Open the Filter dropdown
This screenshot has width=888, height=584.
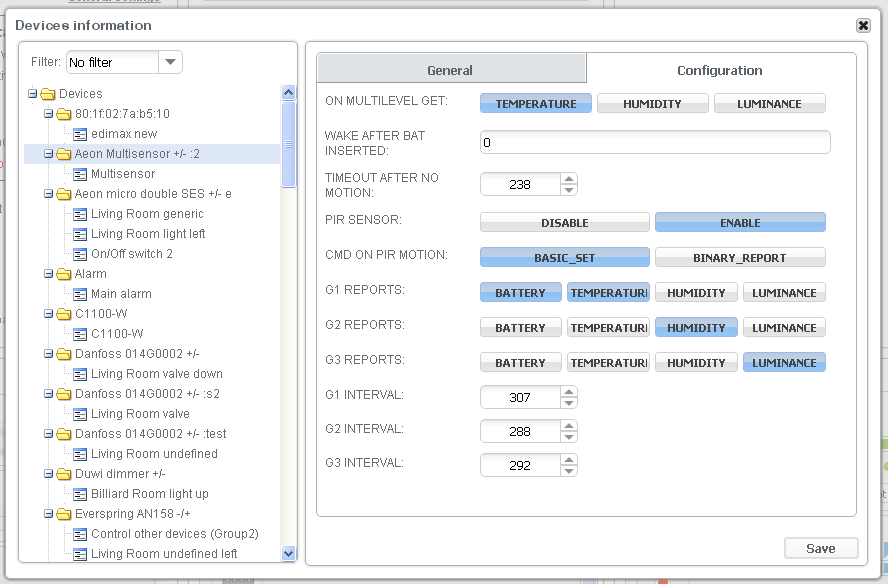point(171,62)
